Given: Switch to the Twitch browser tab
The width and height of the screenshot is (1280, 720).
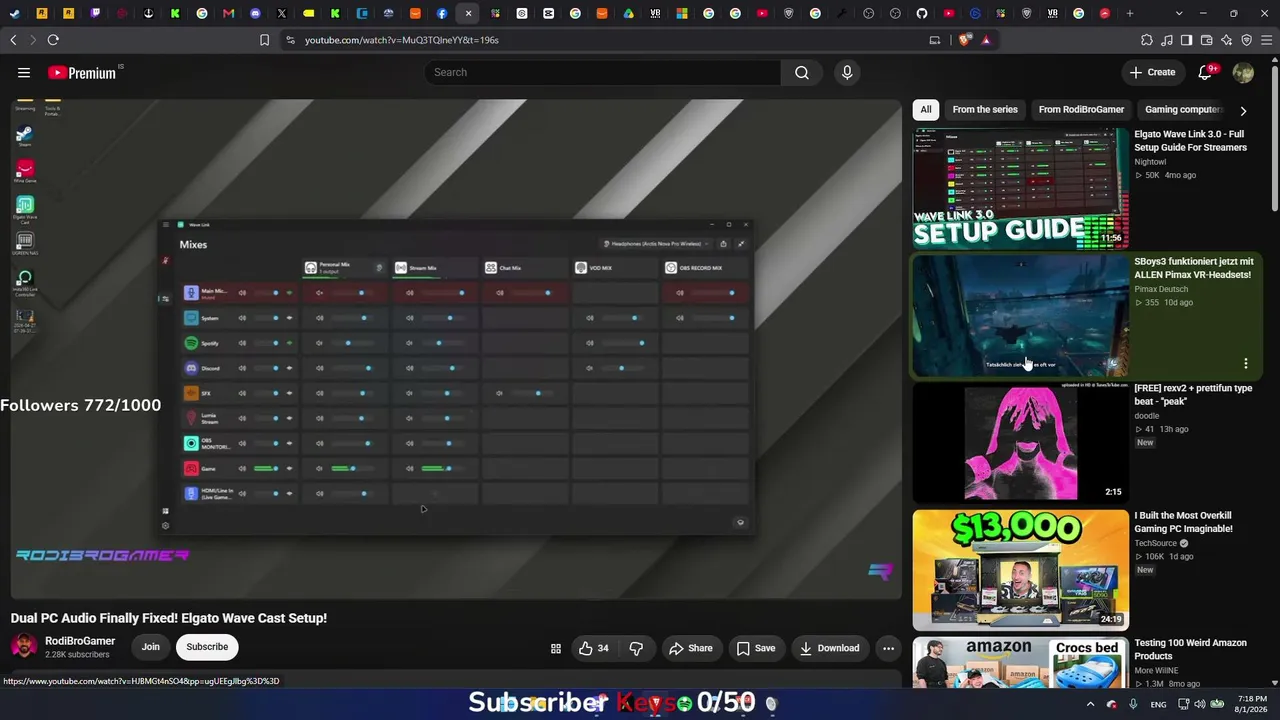Looking at the screenshot, I should point(95,13).
